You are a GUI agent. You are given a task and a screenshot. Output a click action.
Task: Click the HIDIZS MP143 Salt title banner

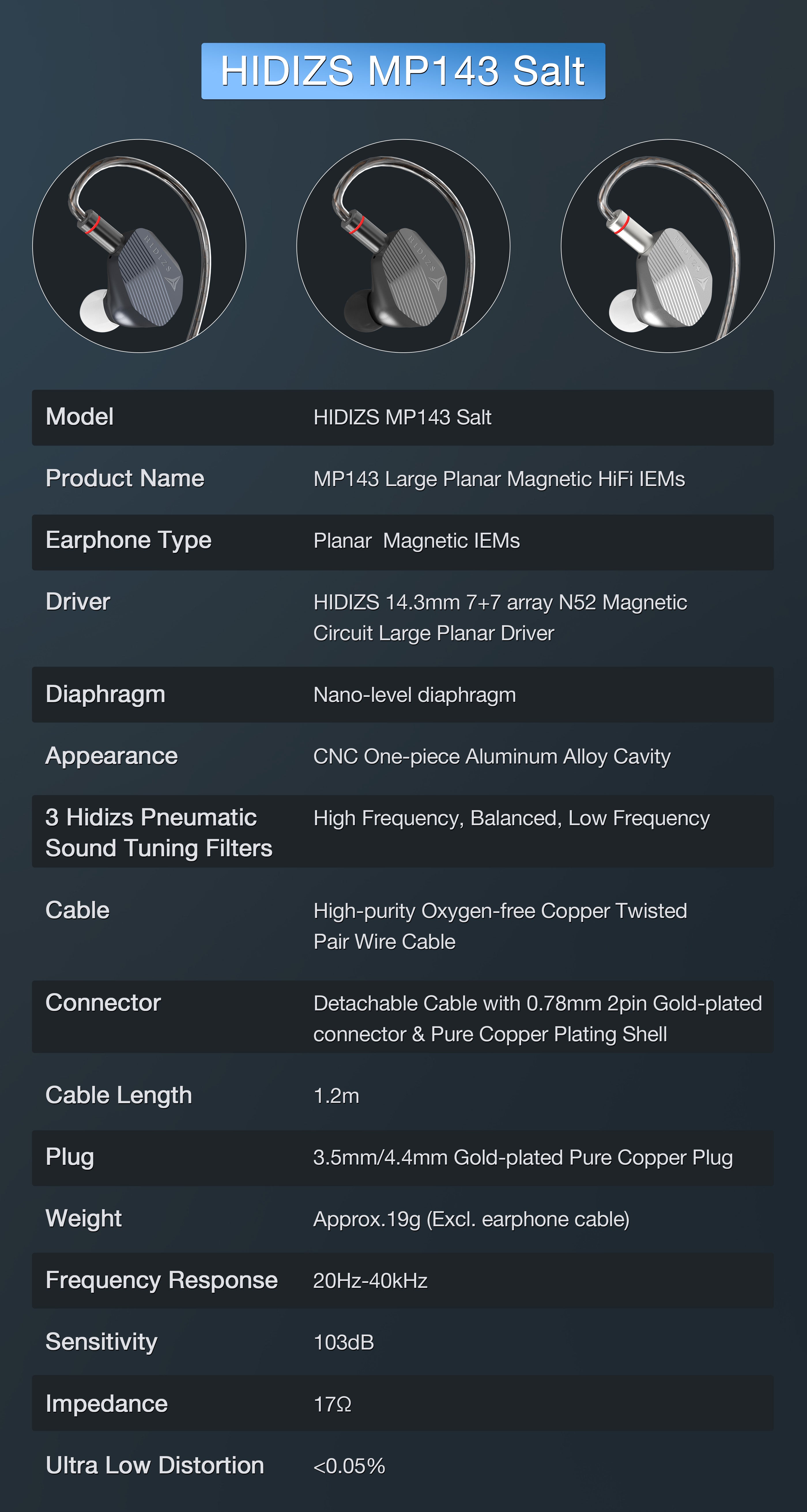tap(403, 71)
